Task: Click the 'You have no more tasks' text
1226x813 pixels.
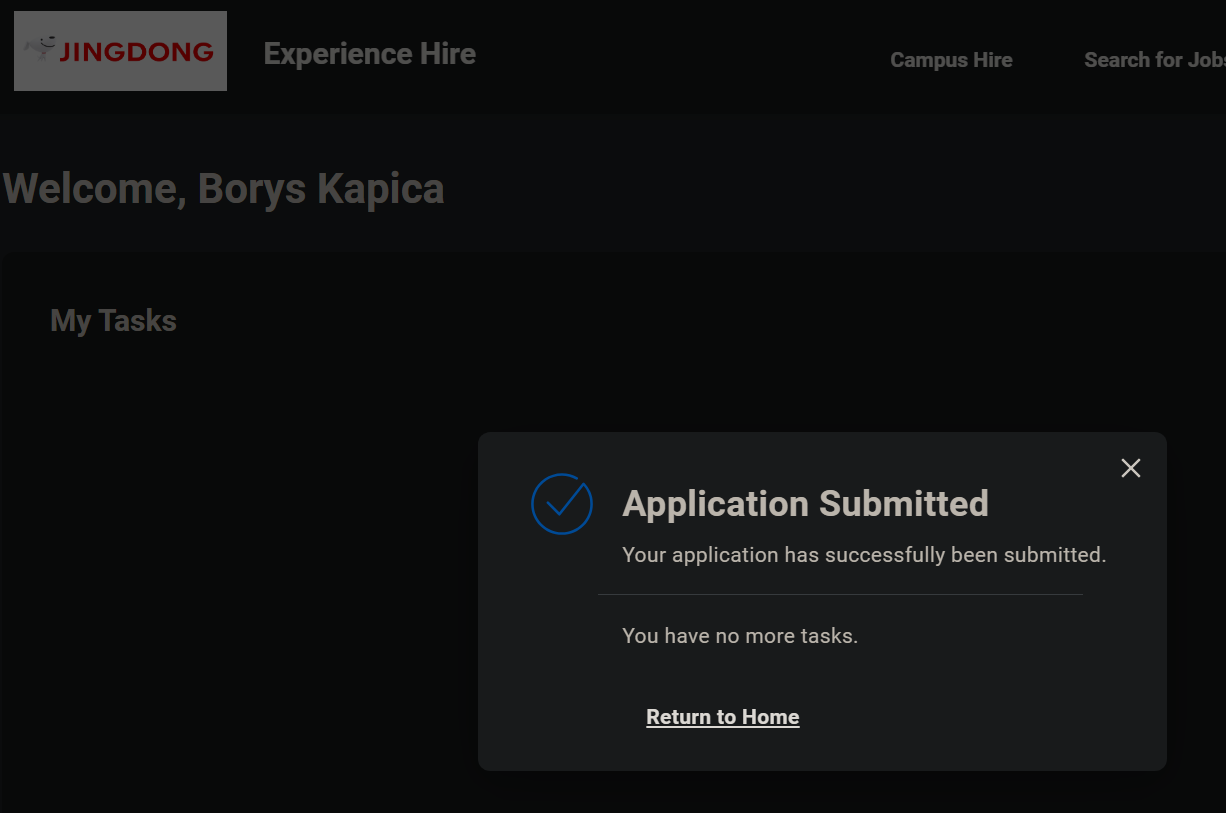Action: (x=740, y=636)
